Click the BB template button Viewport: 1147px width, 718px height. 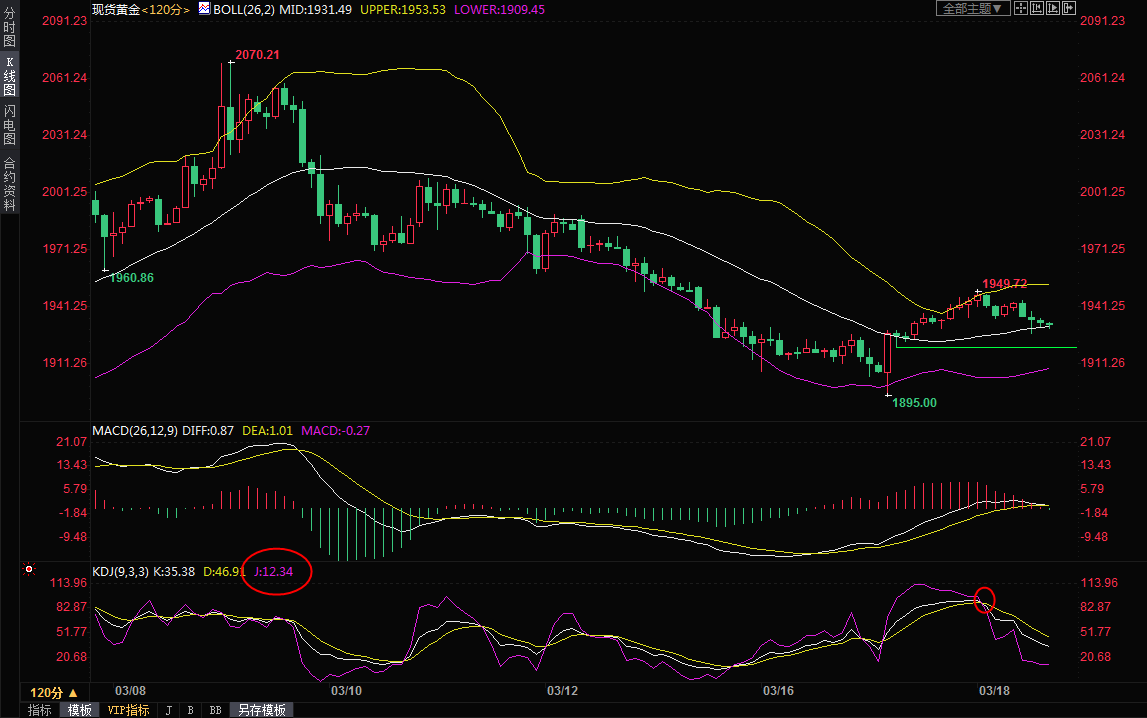click(x=214, y=710)
